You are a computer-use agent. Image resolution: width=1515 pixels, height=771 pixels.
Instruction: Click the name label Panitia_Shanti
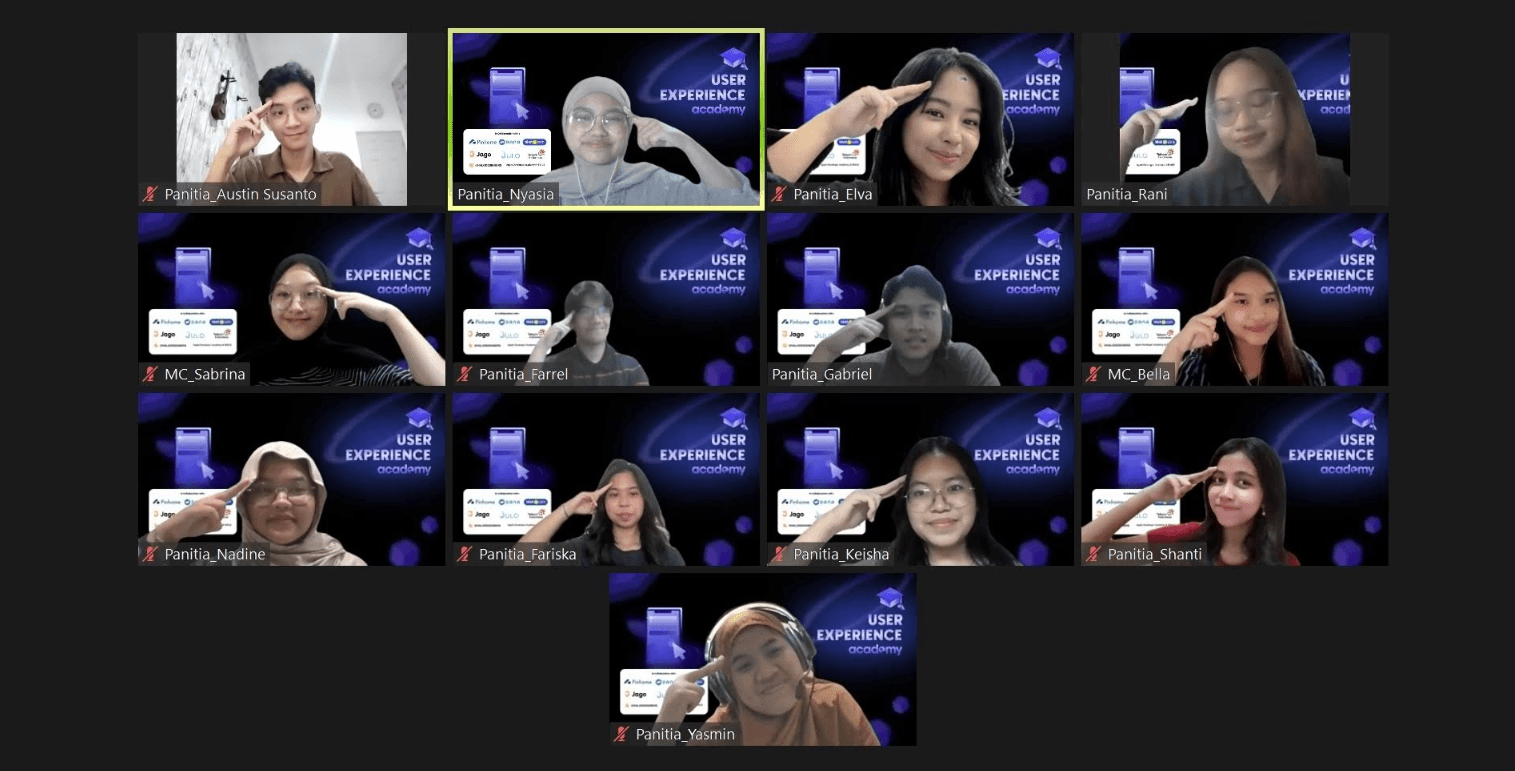[x=1155, y=554]
